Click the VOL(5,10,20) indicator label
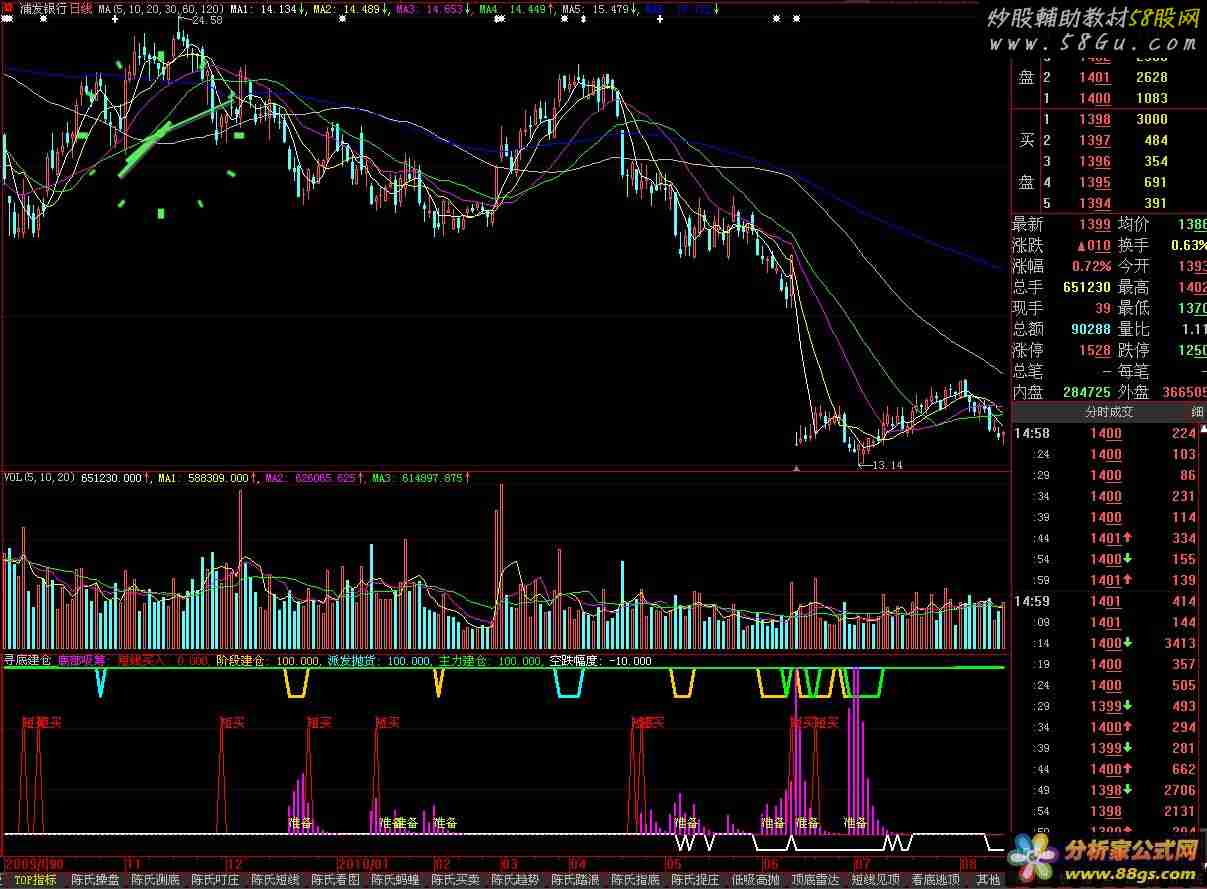Image resolution: width=1207 pixels, height=889 pixels. point(39,478)
